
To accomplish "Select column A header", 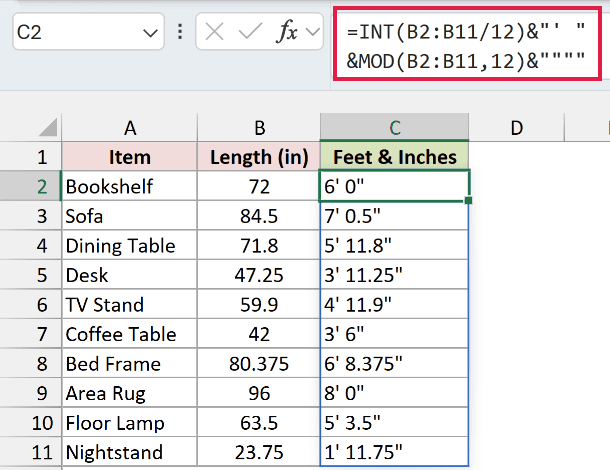I will 130,128.
